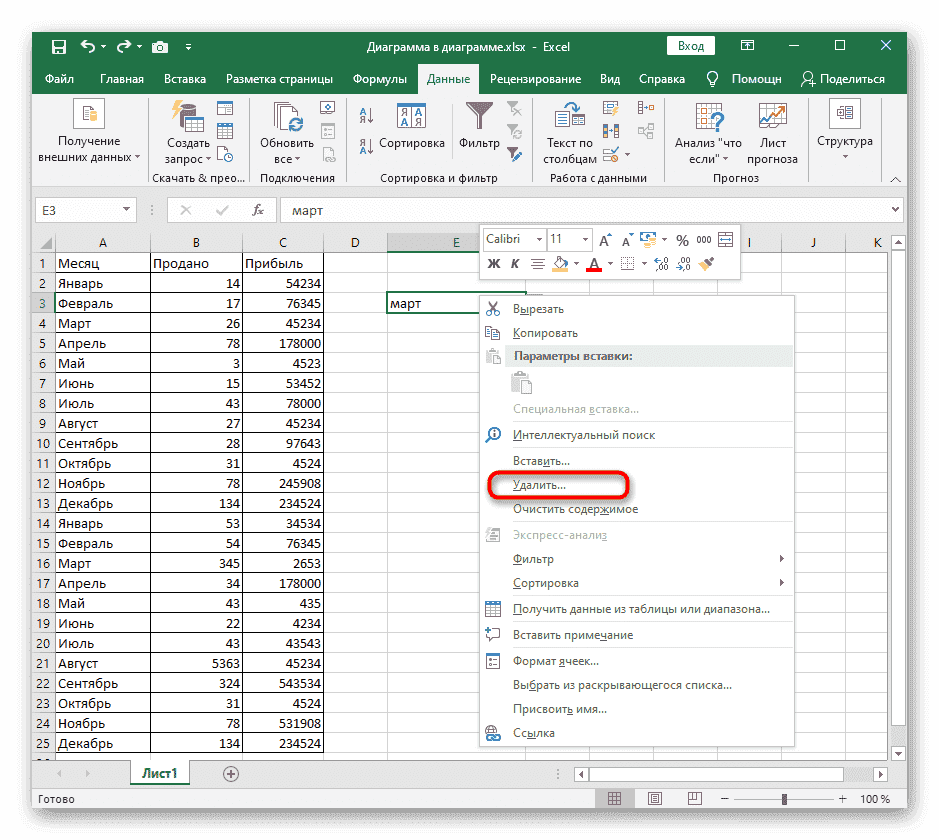Expand the Name Box dropdown arrow
This screenshot has height=840, width=939.
pos(127,211)
